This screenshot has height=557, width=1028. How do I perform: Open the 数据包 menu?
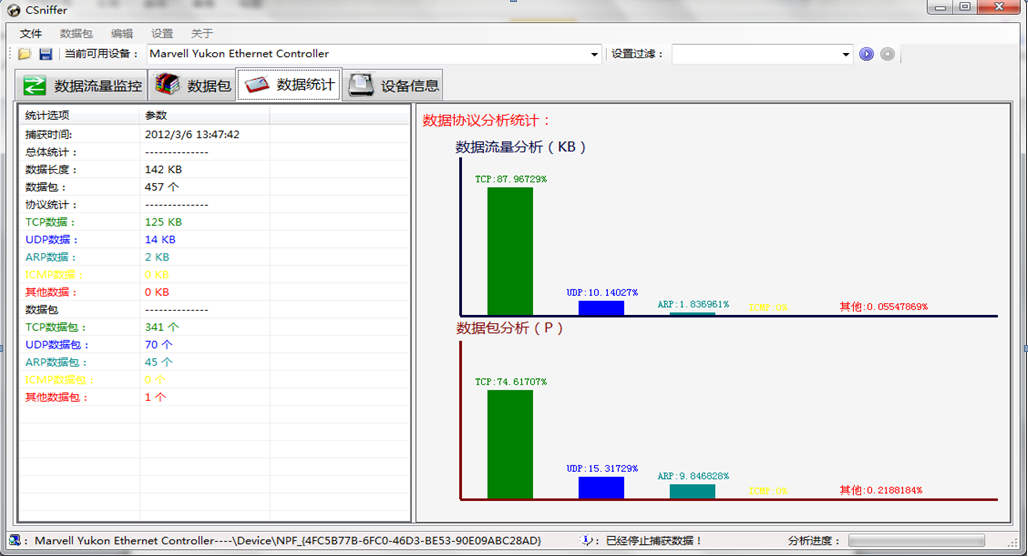[x=76, y=33]
